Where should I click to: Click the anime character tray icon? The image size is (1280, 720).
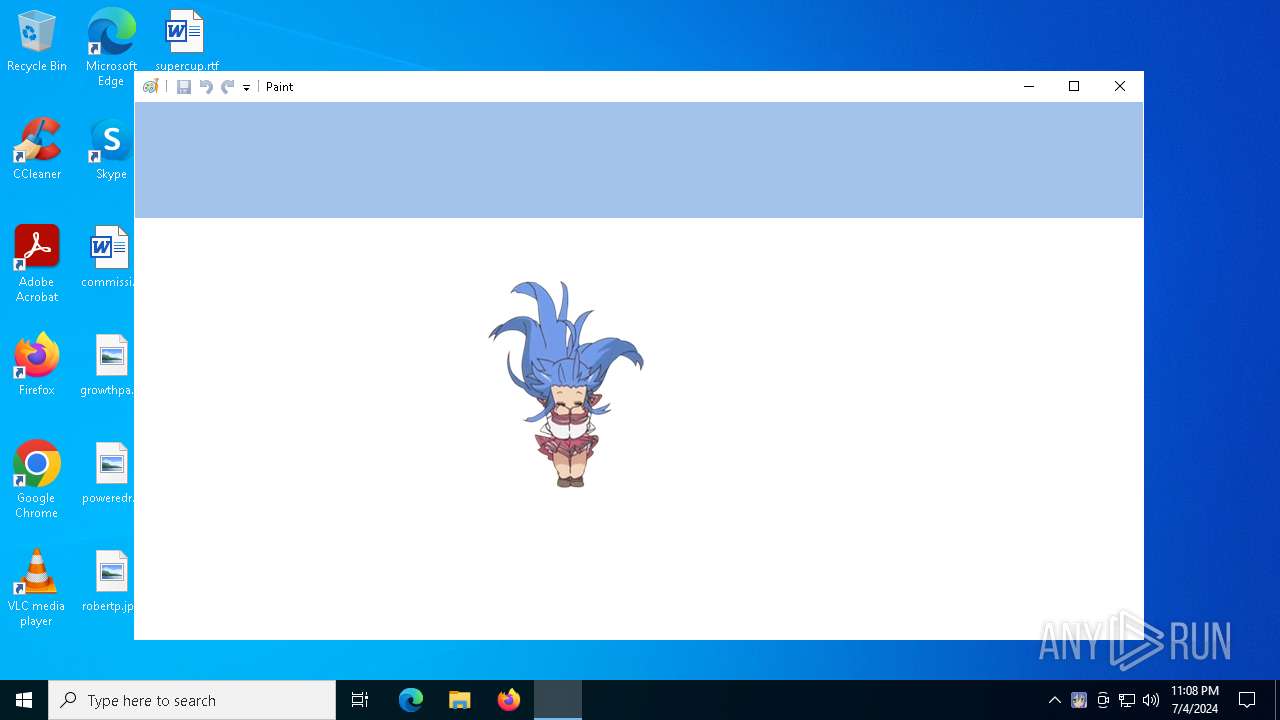tap(1079, 700)
